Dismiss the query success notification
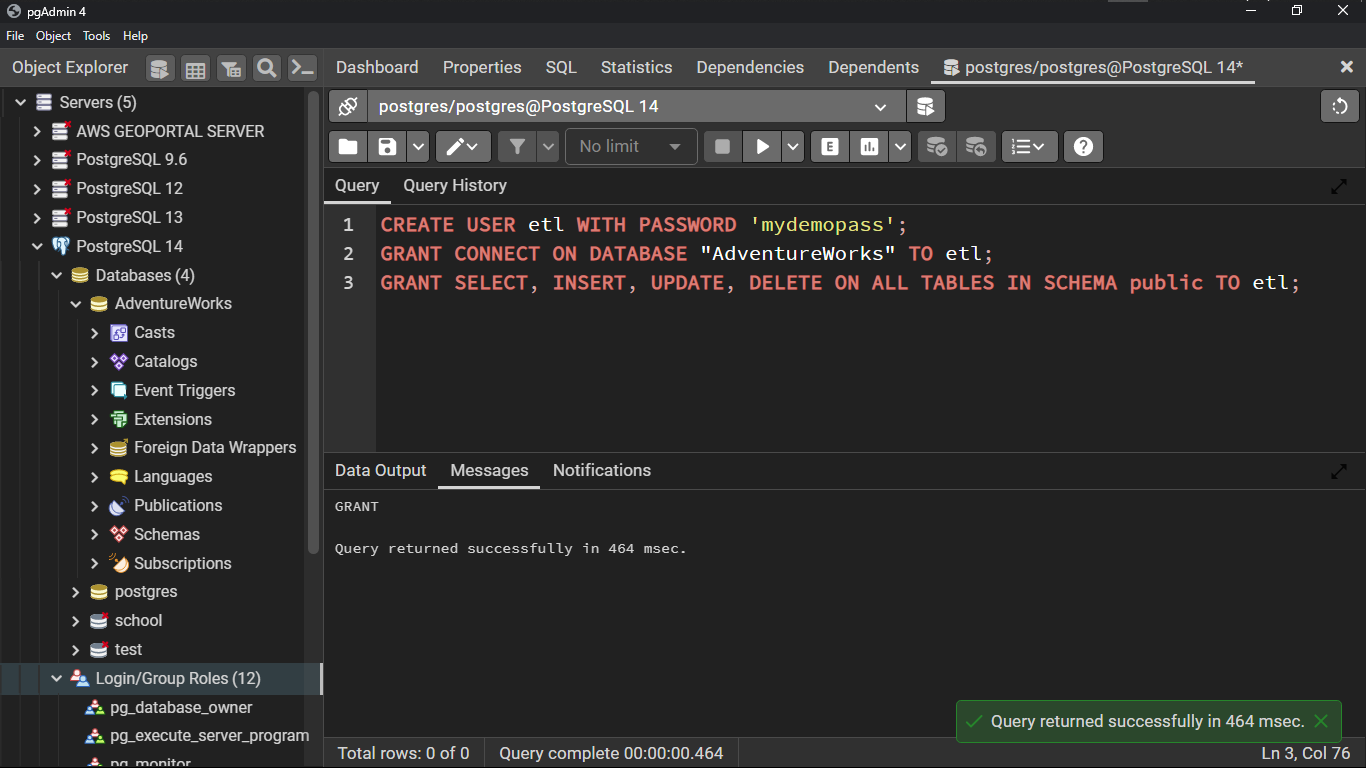Image resolution: width=1366 pixels, height=768 pixels. click(x=1321, y=721)
